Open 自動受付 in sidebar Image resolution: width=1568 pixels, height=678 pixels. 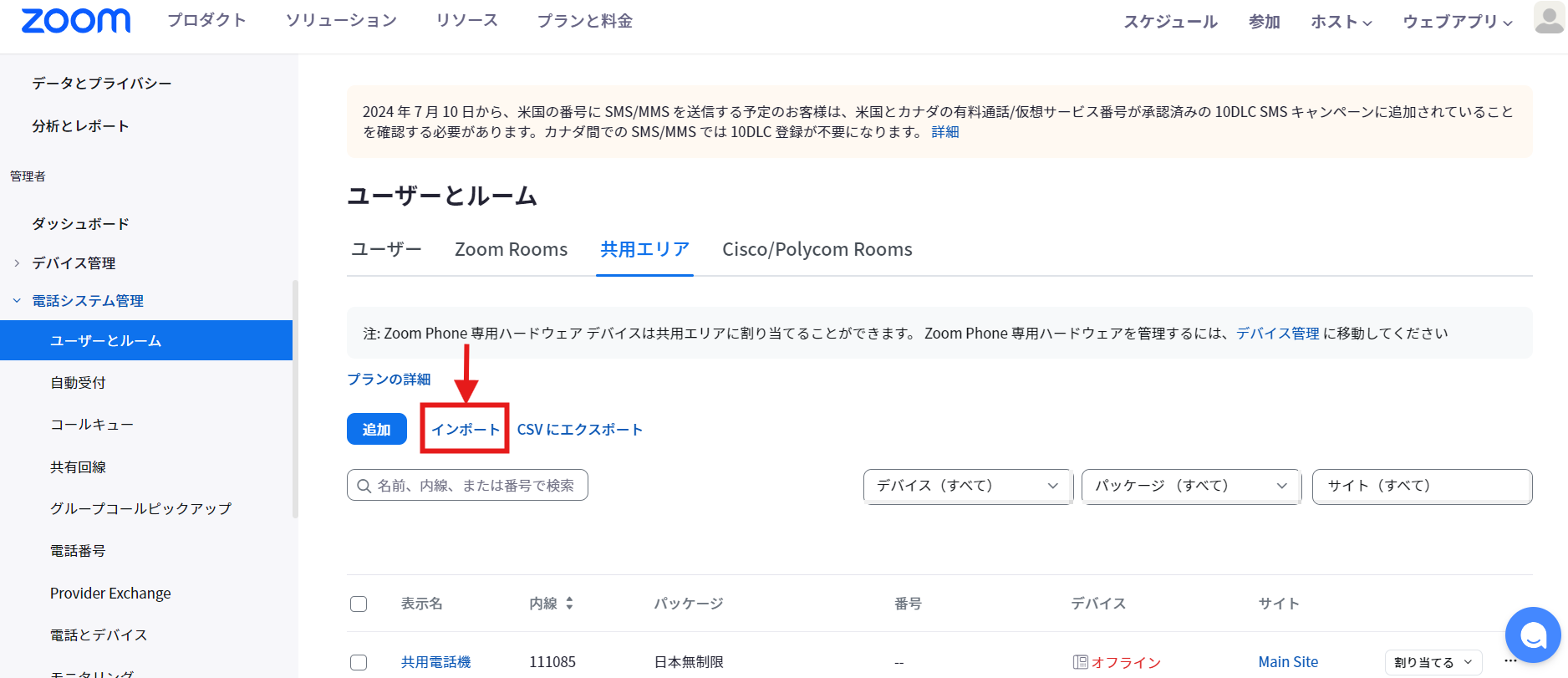(x=78, y=382)
